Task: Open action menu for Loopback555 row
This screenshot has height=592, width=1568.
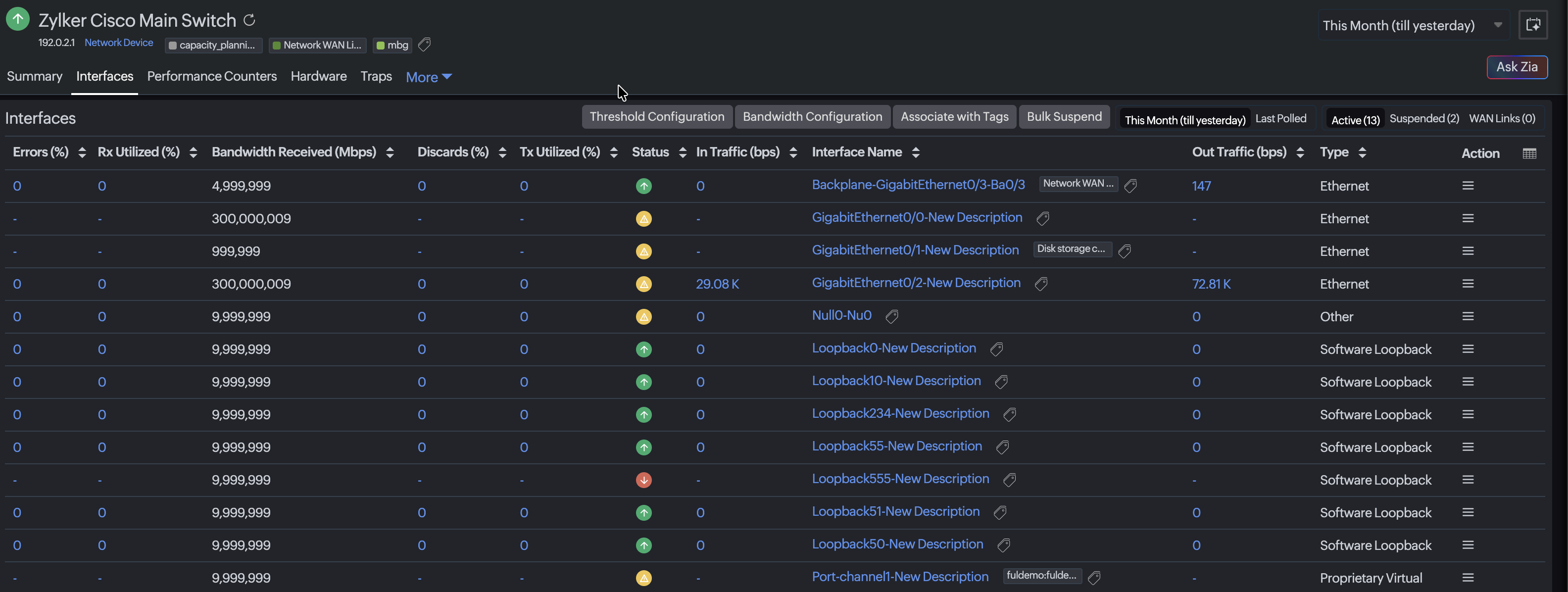Action: click(x=1468, y=480)
